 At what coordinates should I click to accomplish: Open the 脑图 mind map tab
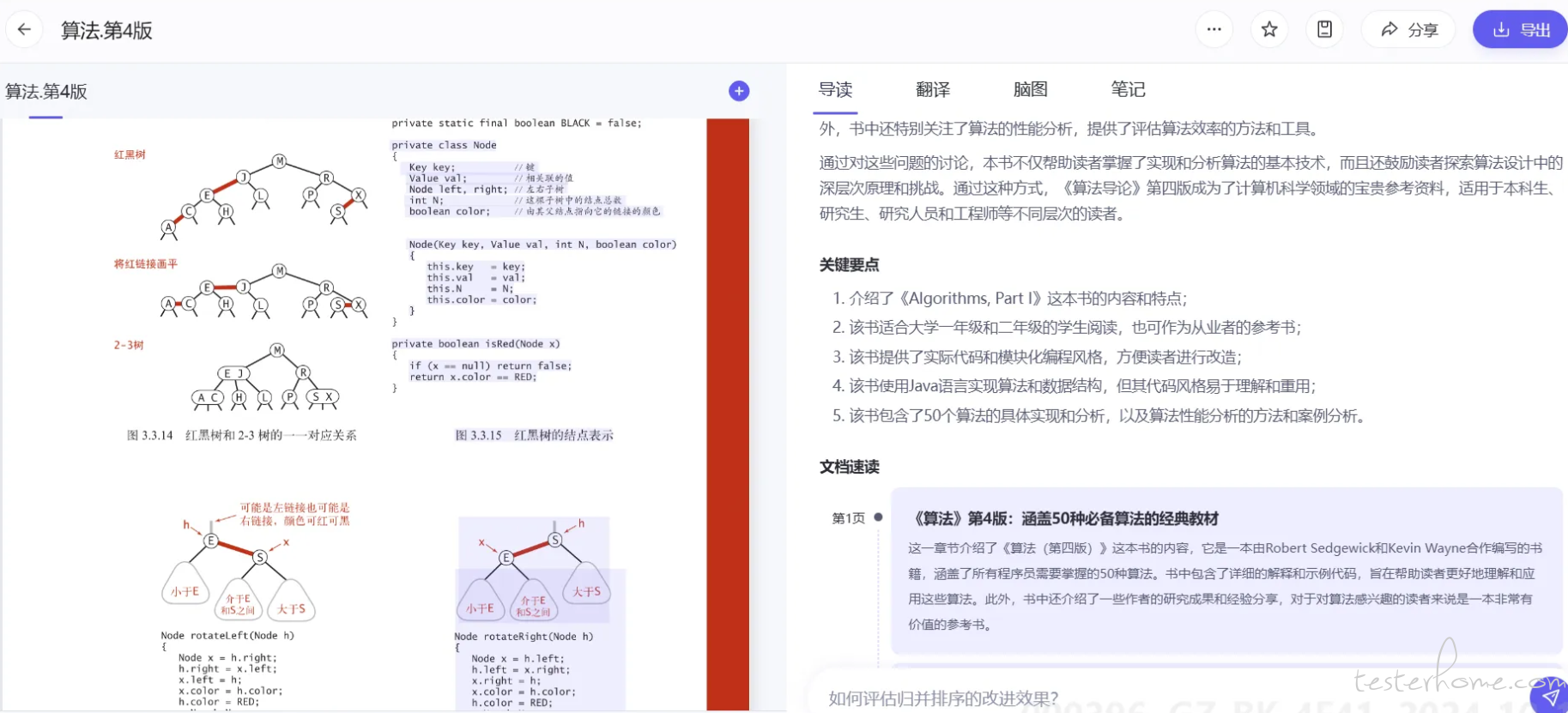1030,89
